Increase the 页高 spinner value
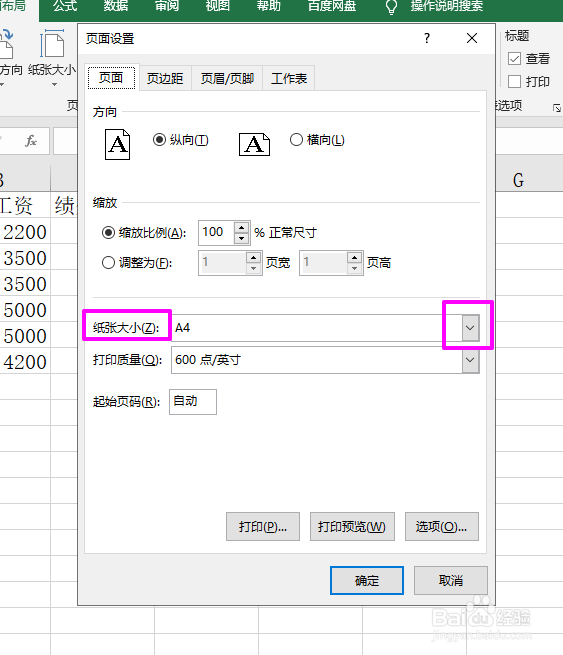The height and width of the screenshot is (655, 563). [x=355, y=257]
